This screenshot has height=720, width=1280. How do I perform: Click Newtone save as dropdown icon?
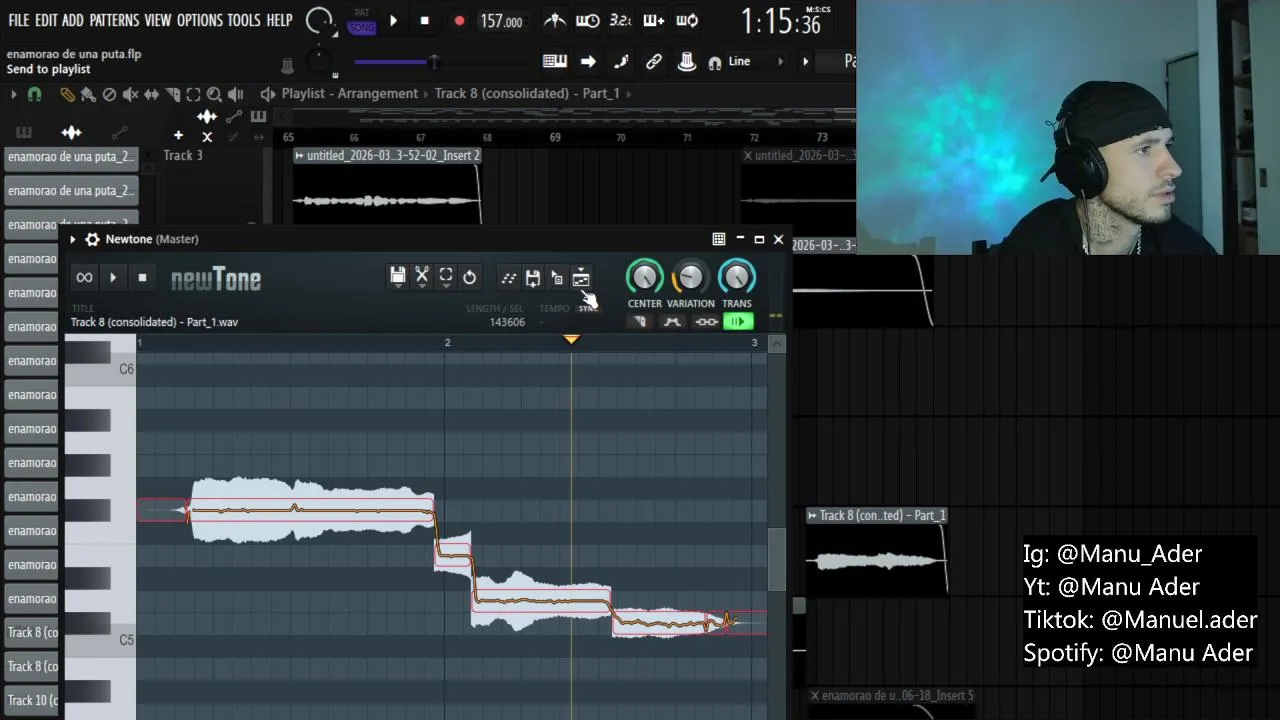click(533, 278)
